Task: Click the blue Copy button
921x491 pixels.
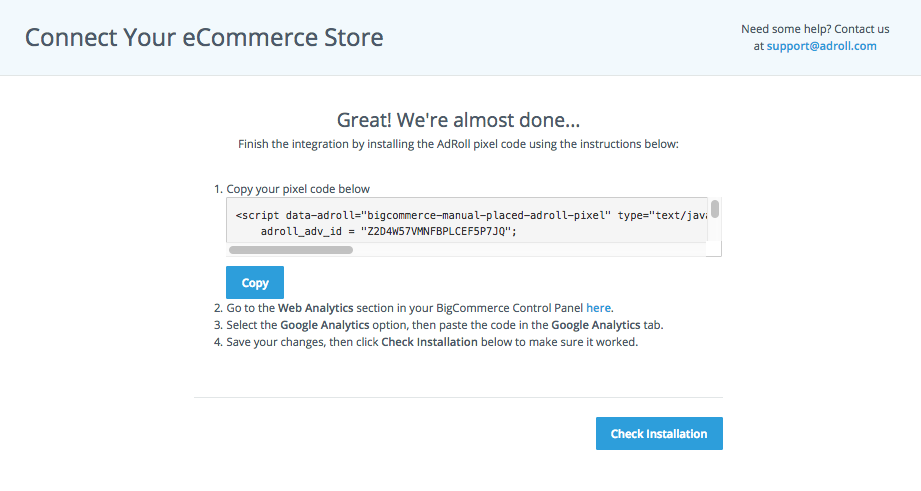Action: click(255, 283)
